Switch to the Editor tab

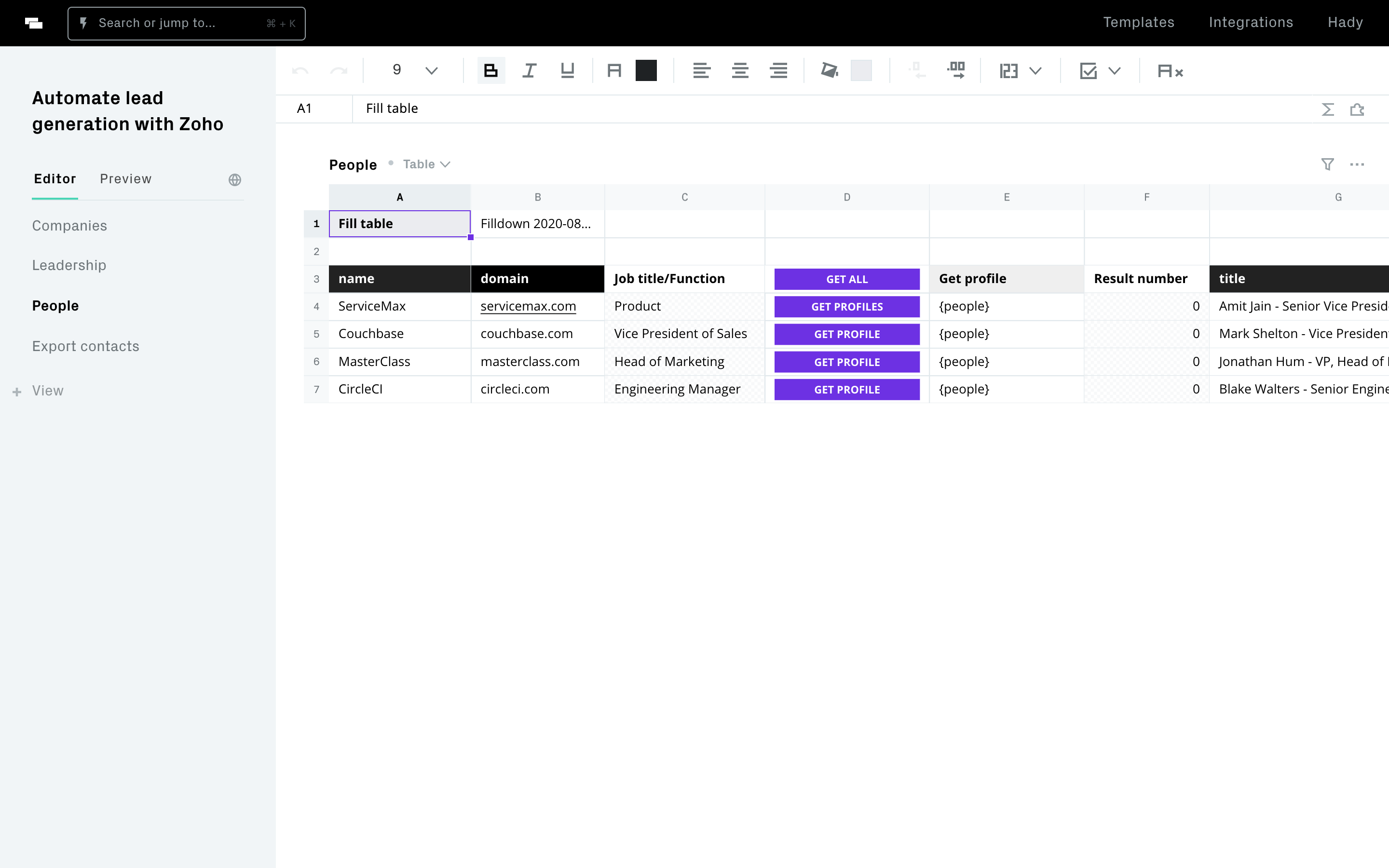point(55,178)
